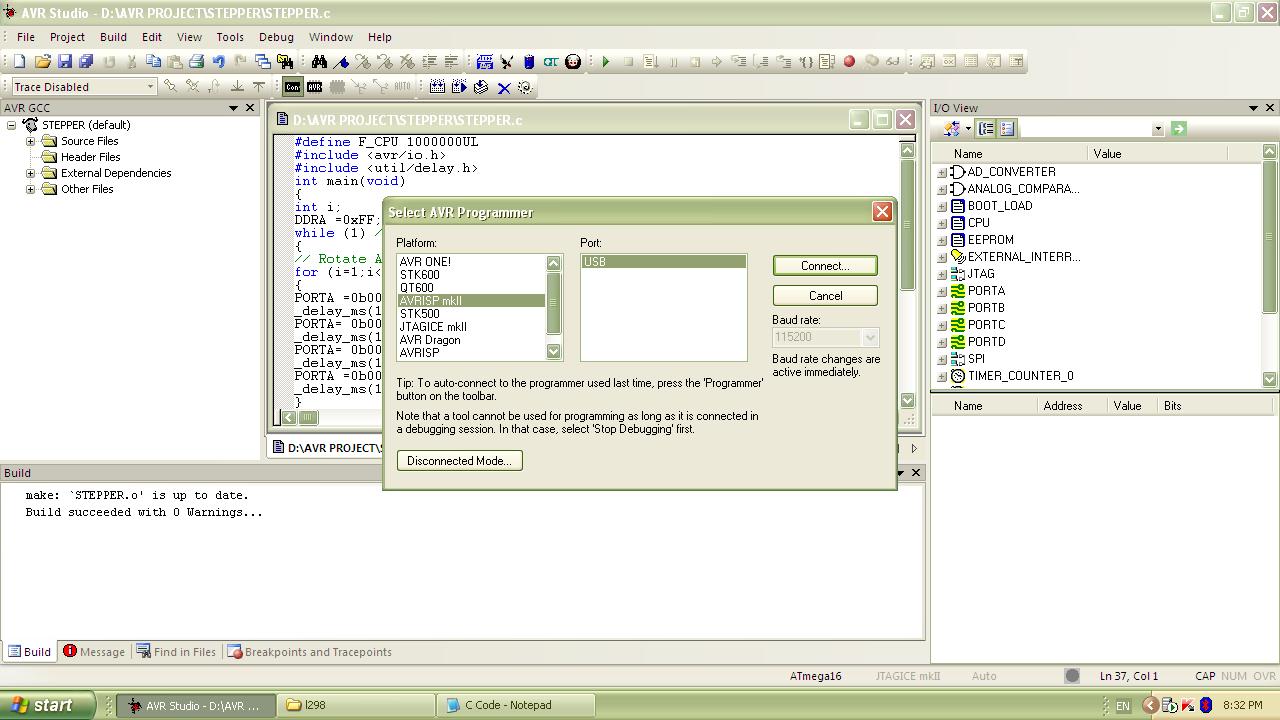Viewport: 1280px width, 720px height.
Task: Click the EN language indicator in tray
Action: [x=1123, y=706]
